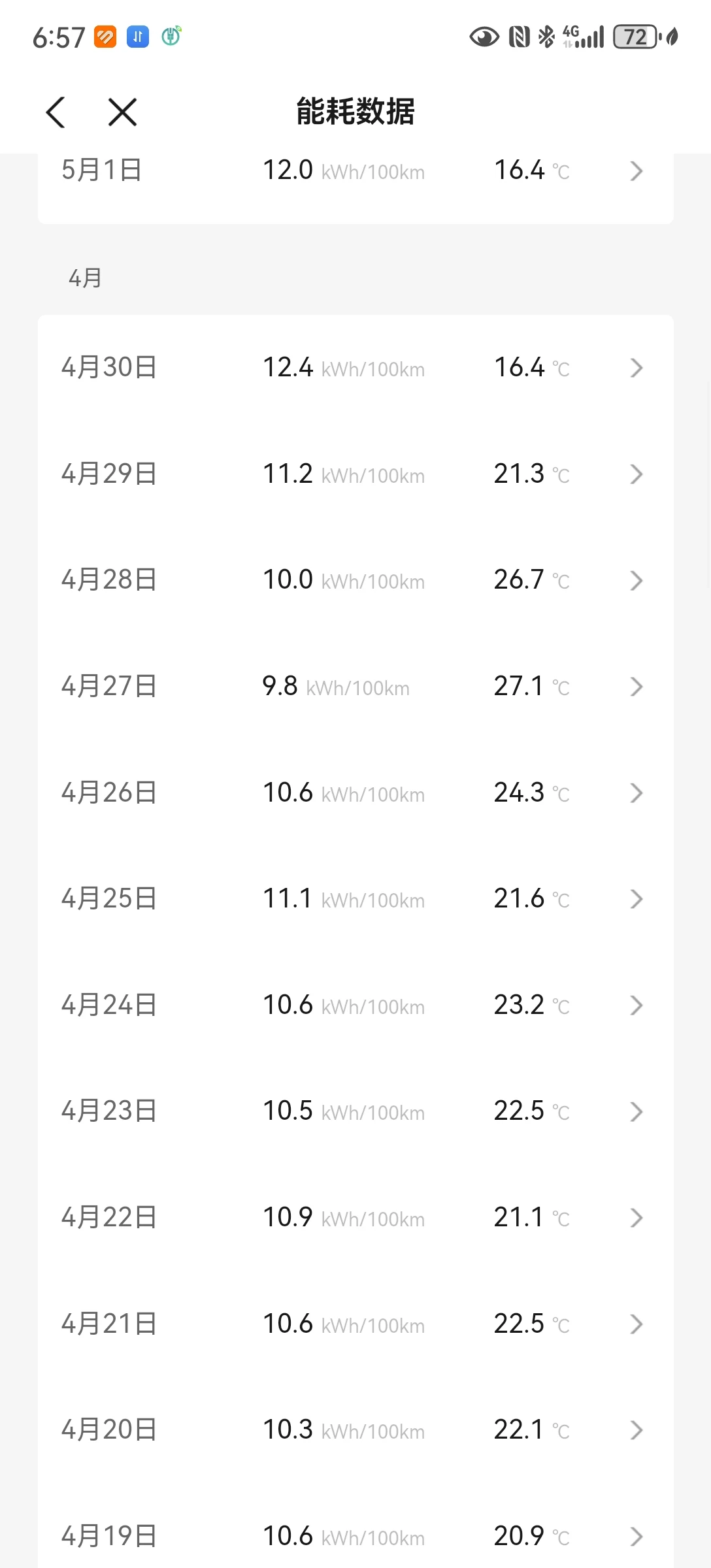Viewport: 711px width, 1568px height.
Task: Close the energy data page
Action: [x=122, y=112]
